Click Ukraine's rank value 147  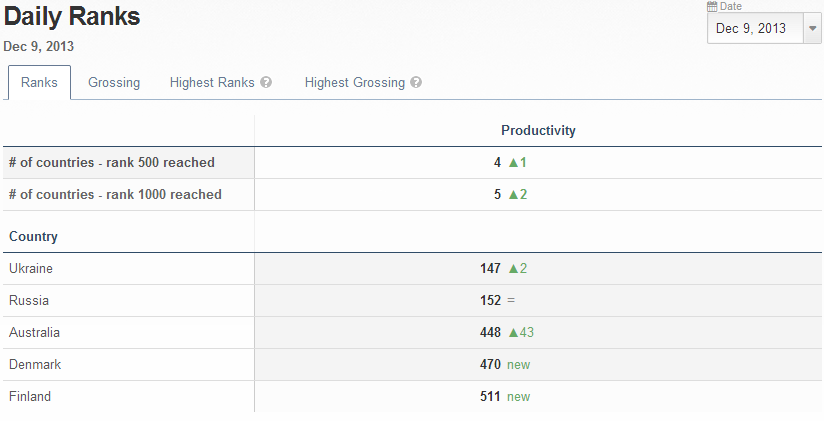coord(490,269)
